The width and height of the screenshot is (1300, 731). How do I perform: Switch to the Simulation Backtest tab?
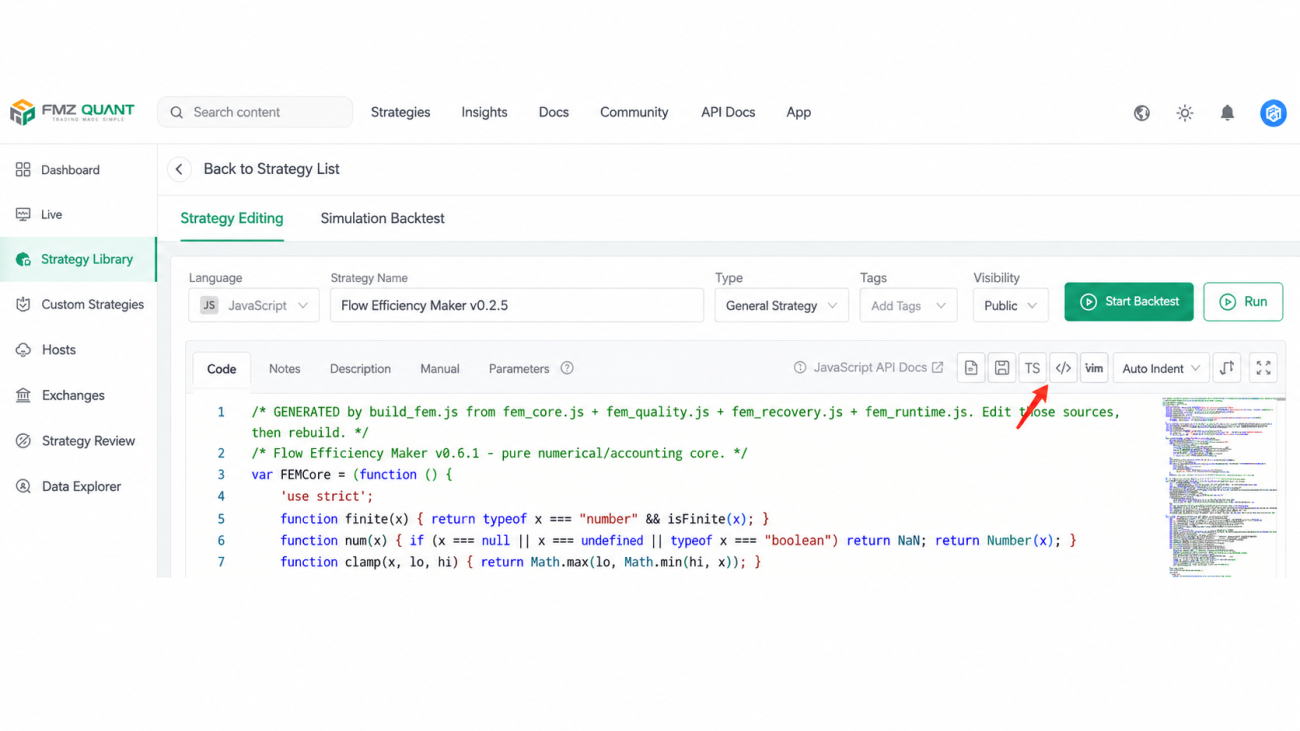[x=382, y=218]
